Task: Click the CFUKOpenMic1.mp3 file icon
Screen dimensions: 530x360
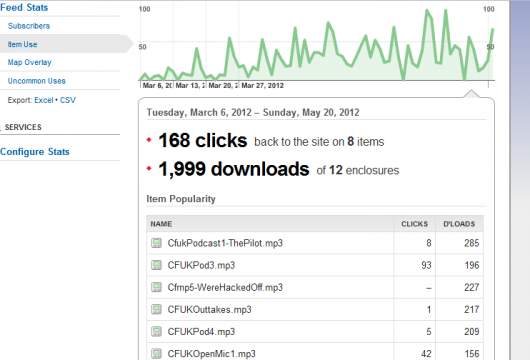Action: [x=156, y=354]
